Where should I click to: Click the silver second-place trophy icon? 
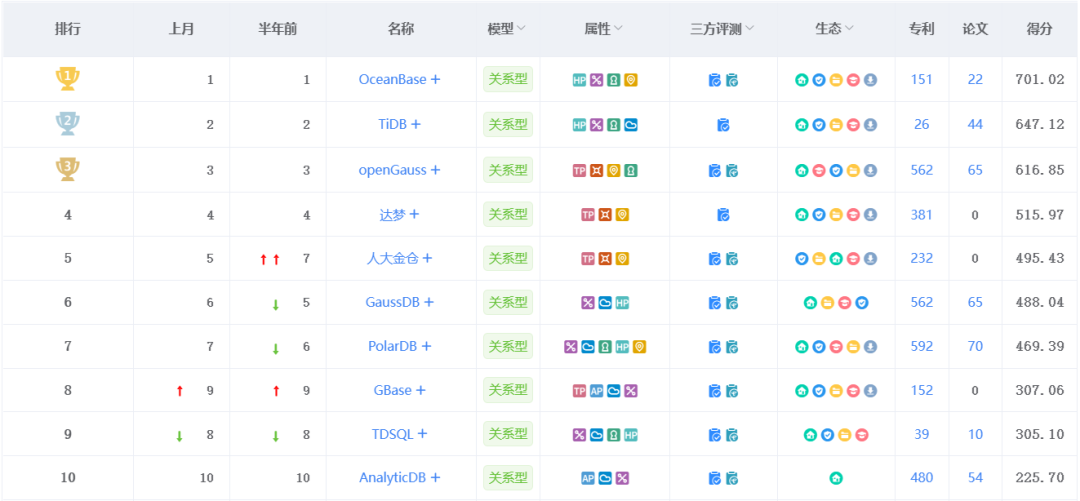tap(68, 124)
